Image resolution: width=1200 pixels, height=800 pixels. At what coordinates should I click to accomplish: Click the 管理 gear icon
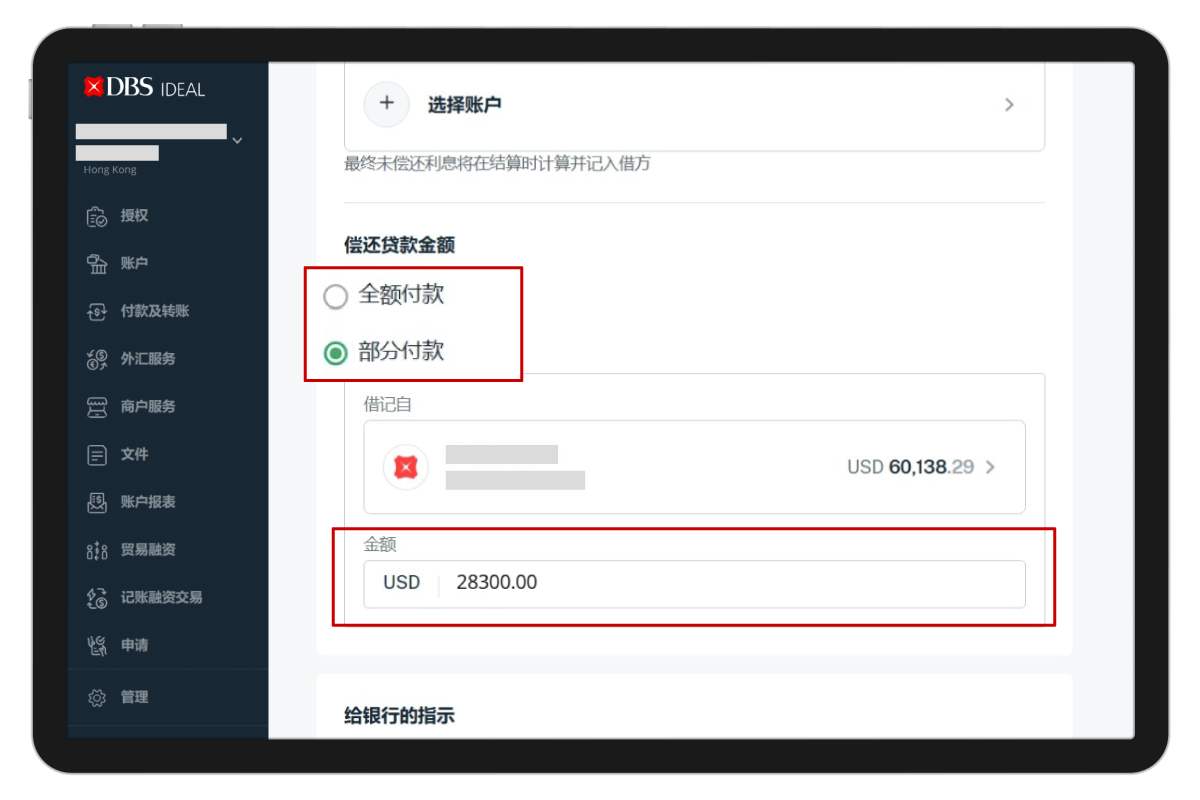[x=97, y=698]
